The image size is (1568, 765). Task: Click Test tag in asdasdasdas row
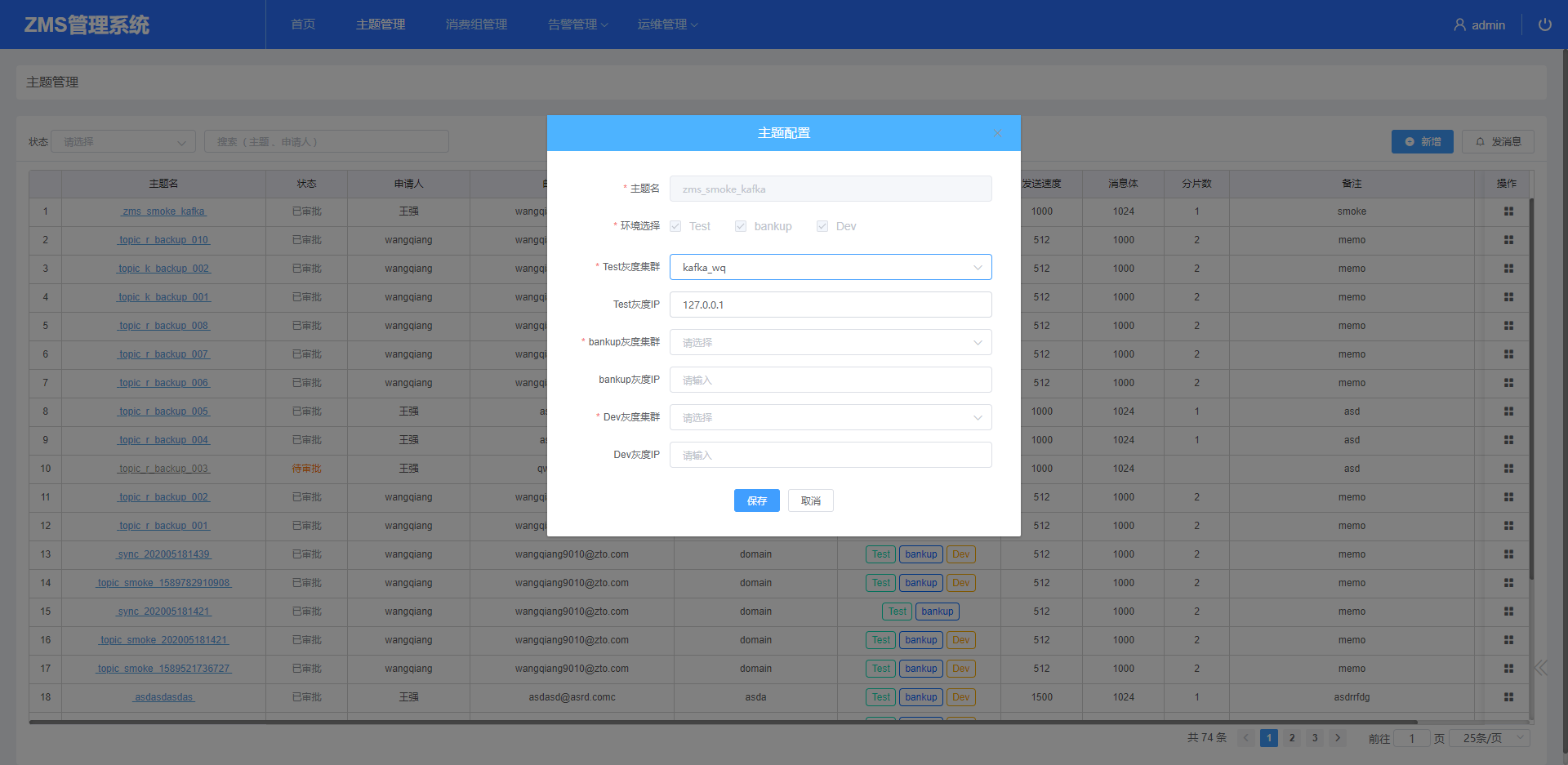coord(881,697)
